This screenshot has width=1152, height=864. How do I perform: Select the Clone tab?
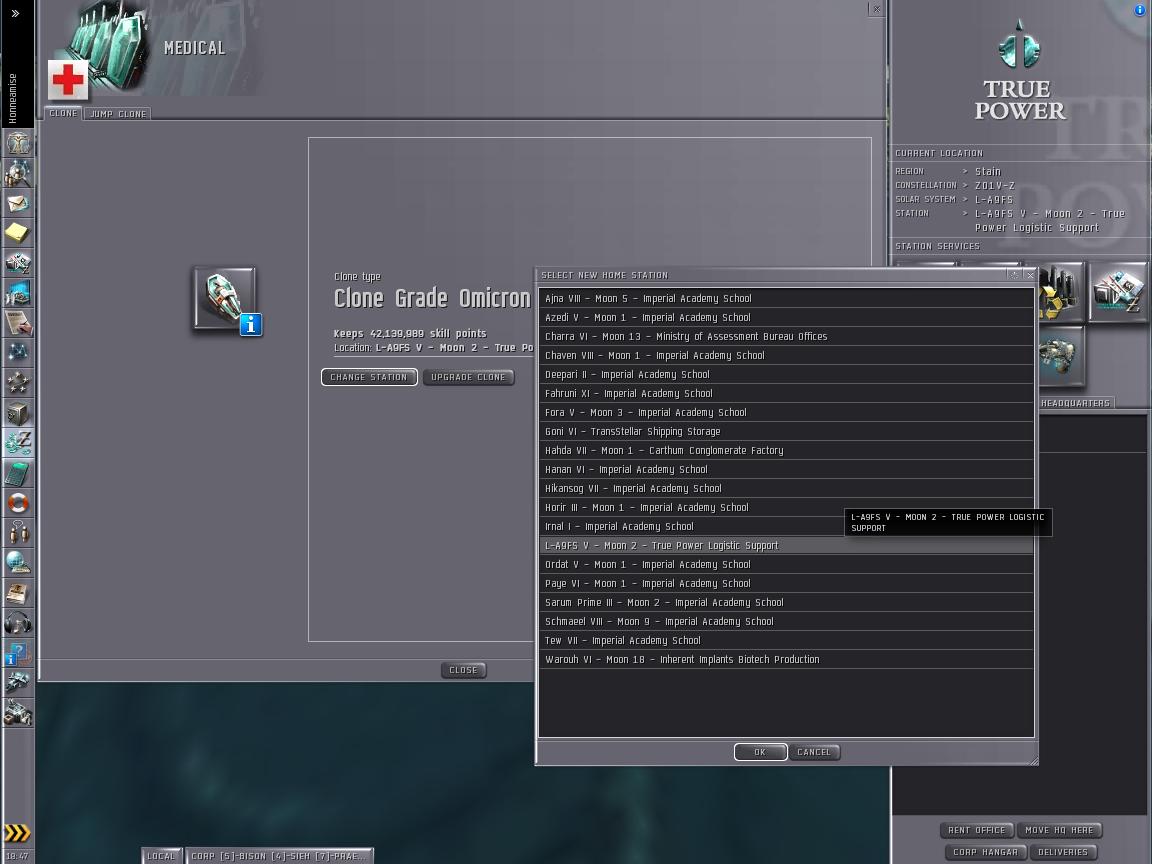[x=63, y=113]
